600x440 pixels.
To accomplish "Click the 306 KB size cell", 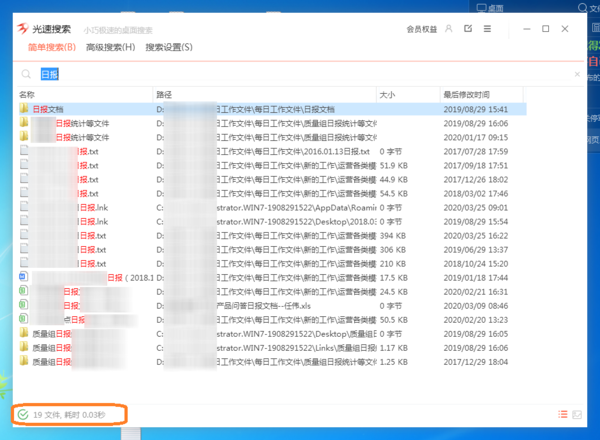I will click(393, 250).
